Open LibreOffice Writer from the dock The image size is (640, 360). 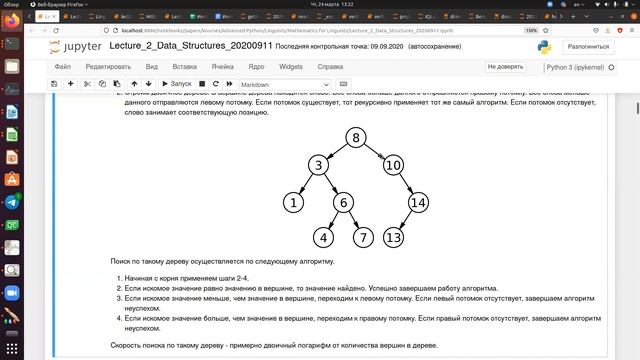tap(12, 112)
